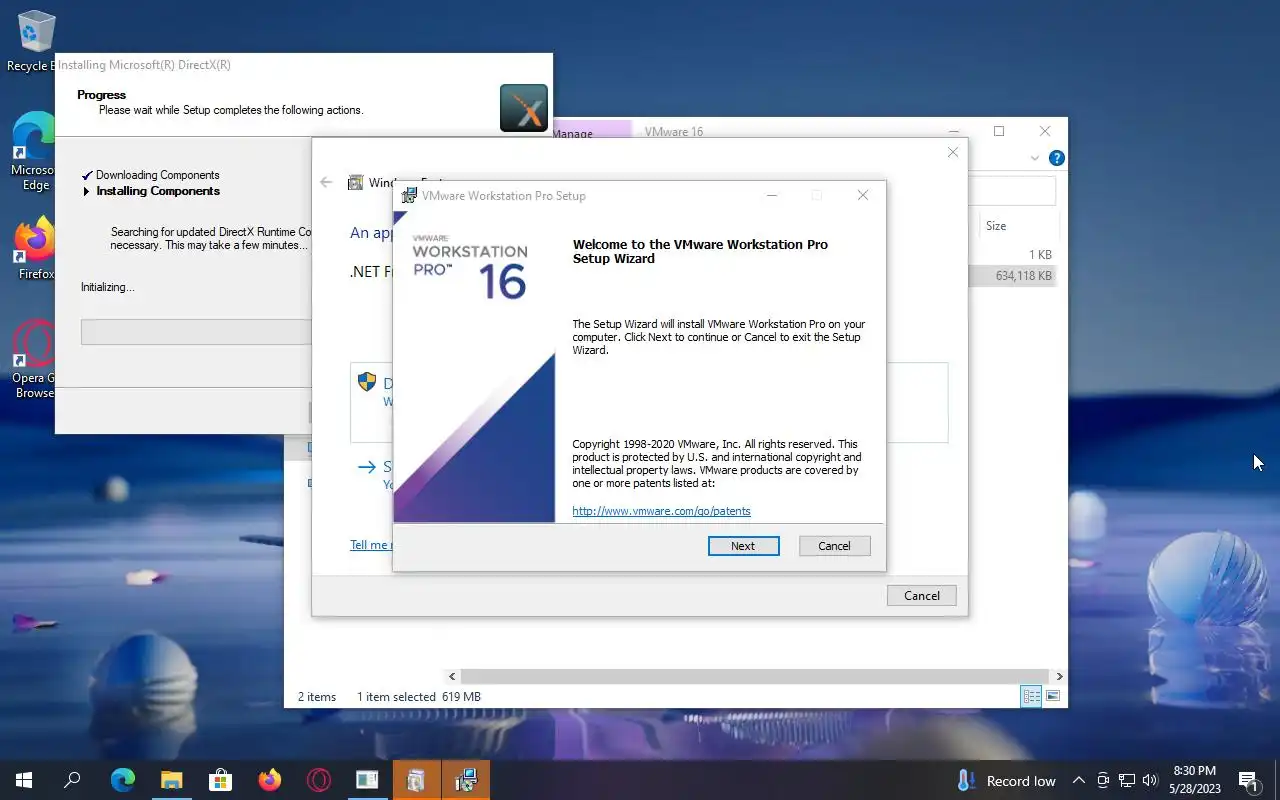
Task: Click the horizontal scrollbar left arrow in Explorer
Action: click(x=452, y=676)
